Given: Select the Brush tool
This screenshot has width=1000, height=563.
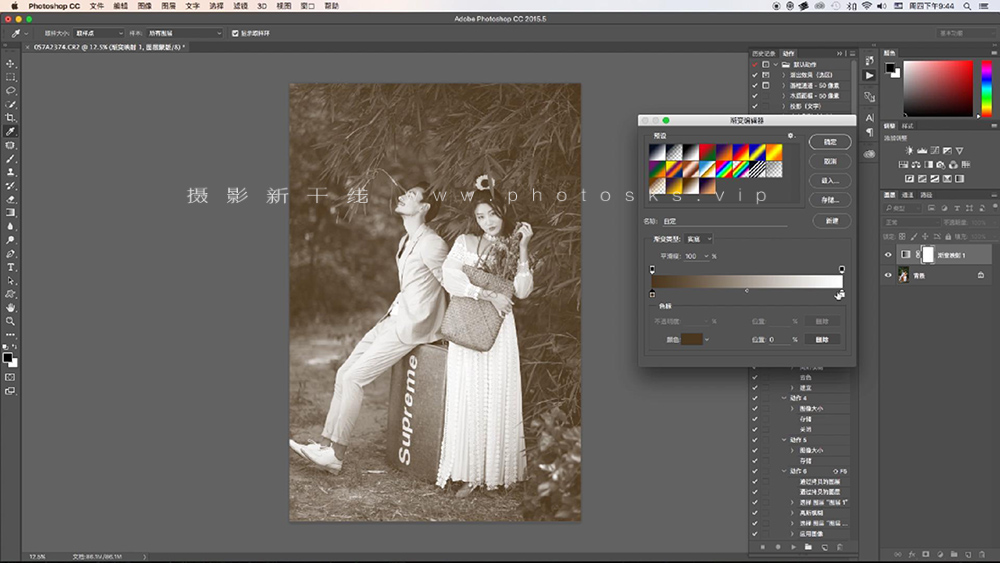Looking at the screenshot, I should coord(10,159).
